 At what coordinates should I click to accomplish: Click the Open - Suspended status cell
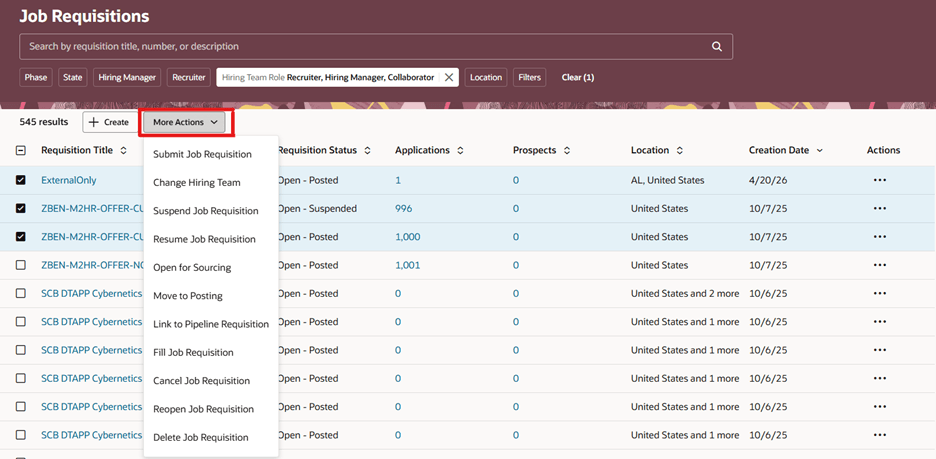tap(318, 209)
